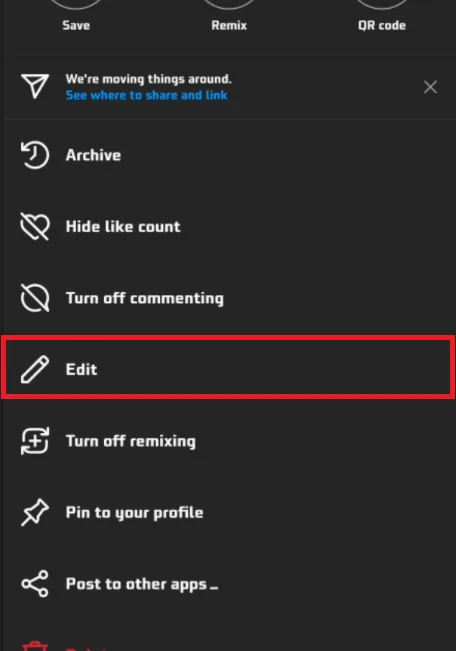Select Archive from the menu
Viewport: 456px width, 651px height.
[x=228, y=155]
